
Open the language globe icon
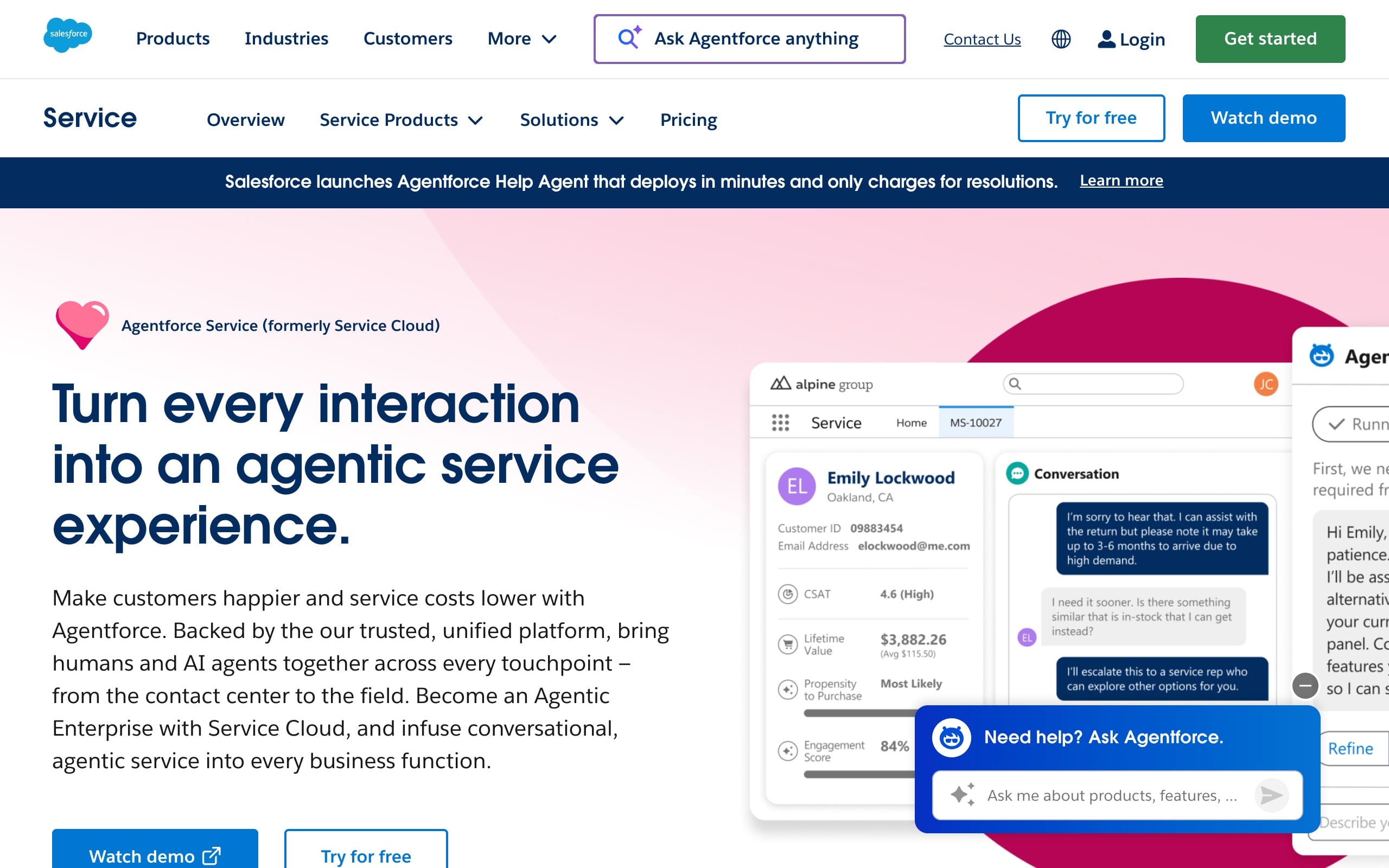(1061, 39)
